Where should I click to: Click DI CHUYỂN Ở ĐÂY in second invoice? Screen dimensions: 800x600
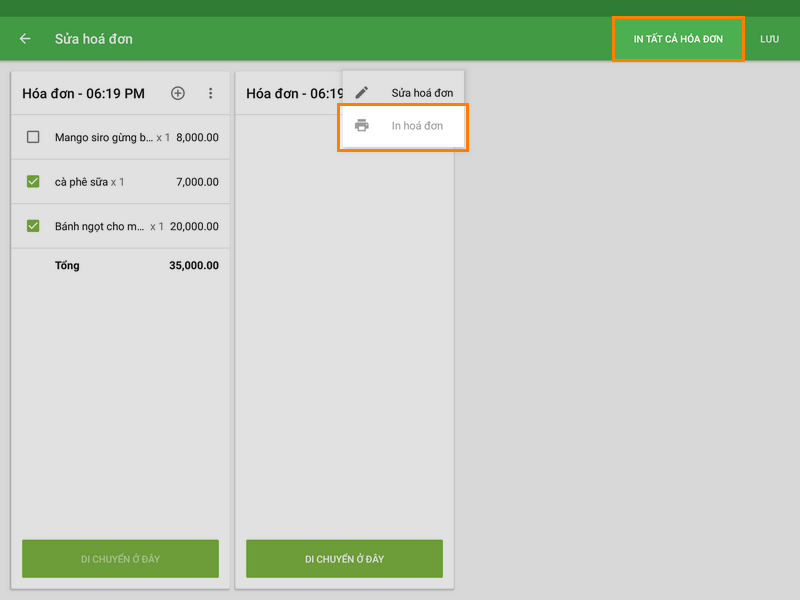pyautogui.click(x=344, y=559)
